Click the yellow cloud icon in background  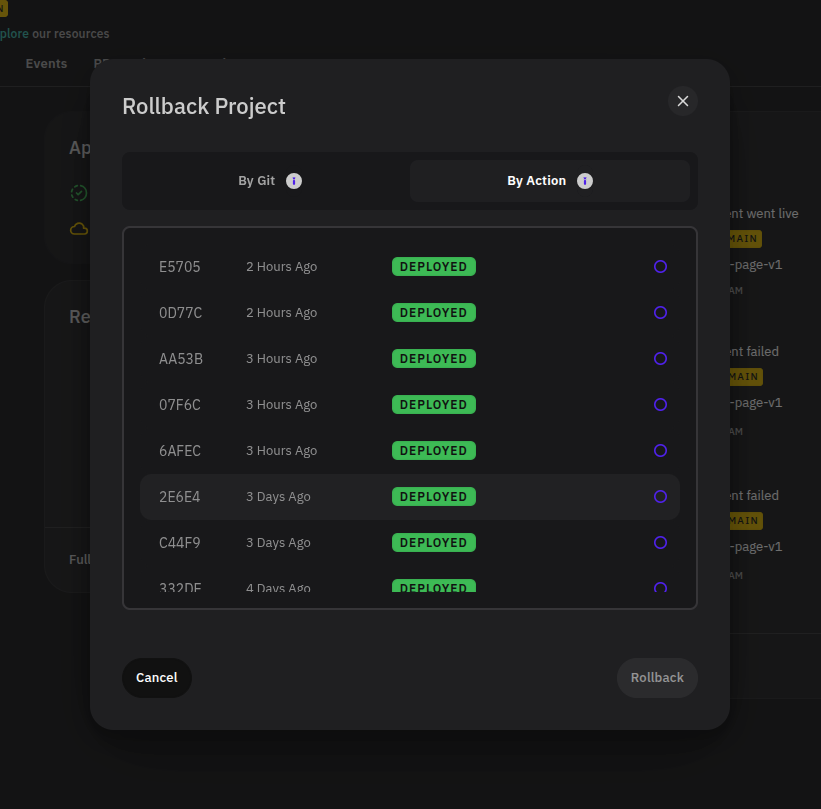79,229
